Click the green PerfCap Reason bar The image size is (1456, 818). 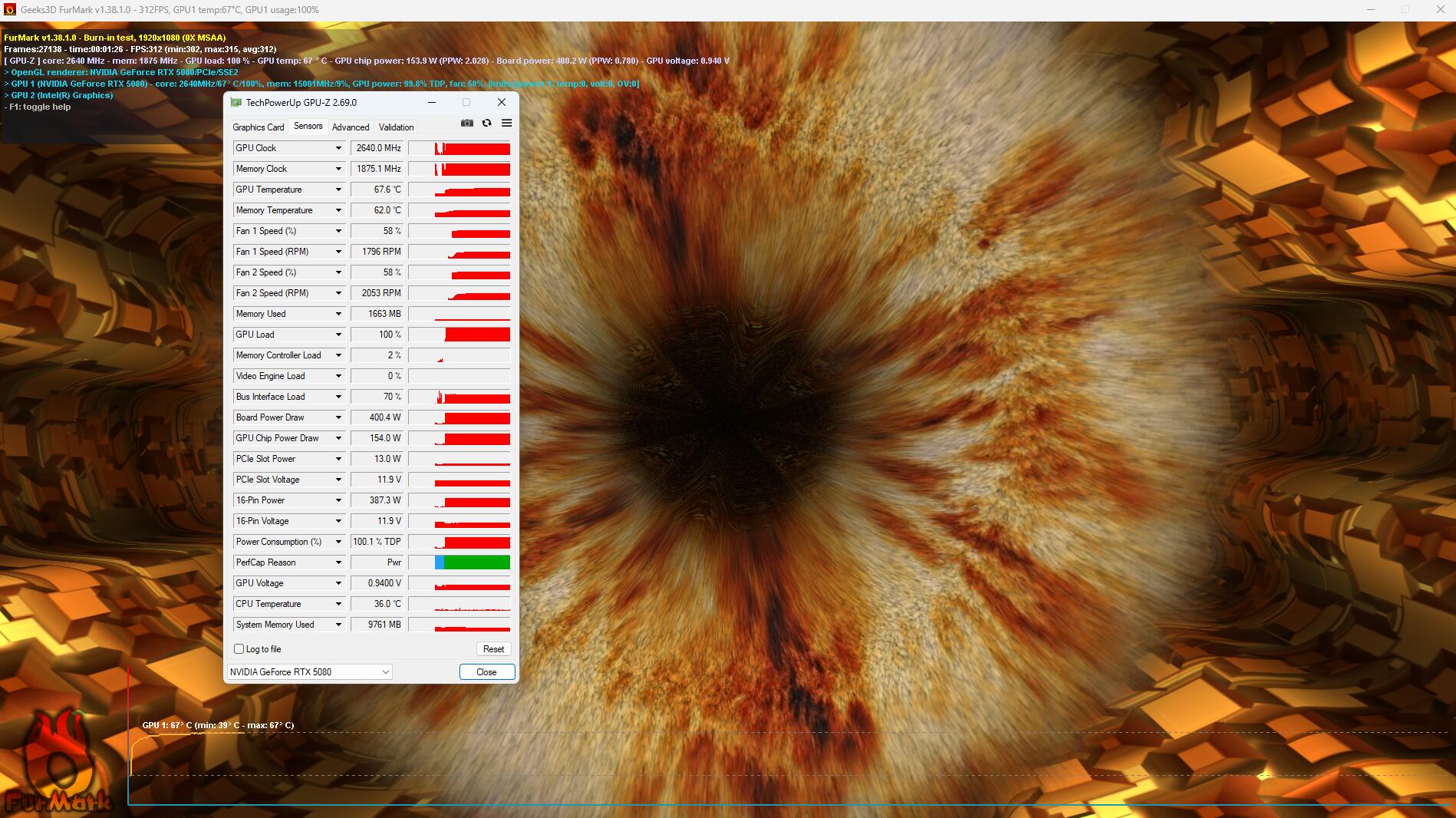pyautogui.click(x=476, y=562)
